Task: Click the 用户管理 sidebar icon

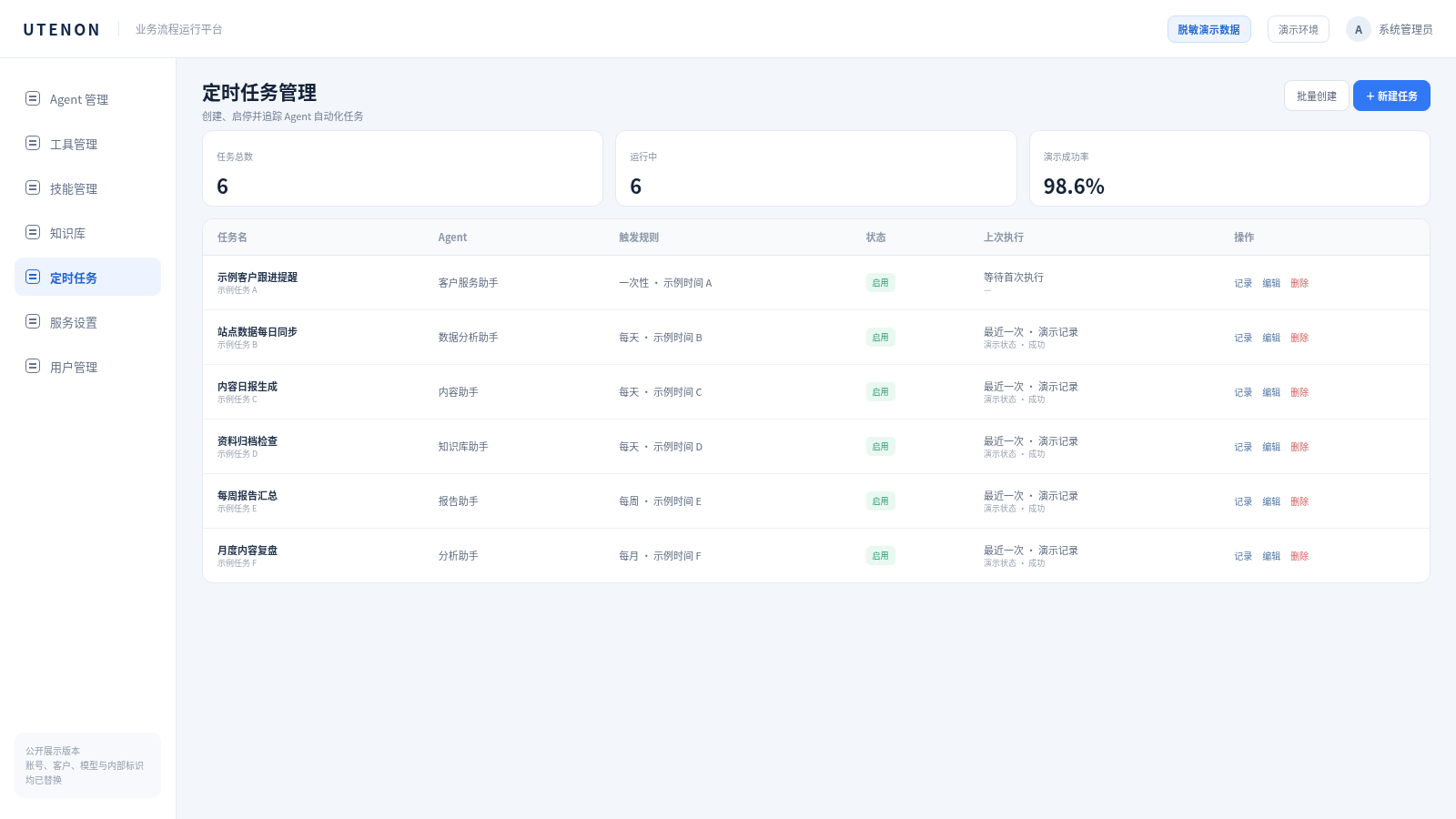Action: 33,366
